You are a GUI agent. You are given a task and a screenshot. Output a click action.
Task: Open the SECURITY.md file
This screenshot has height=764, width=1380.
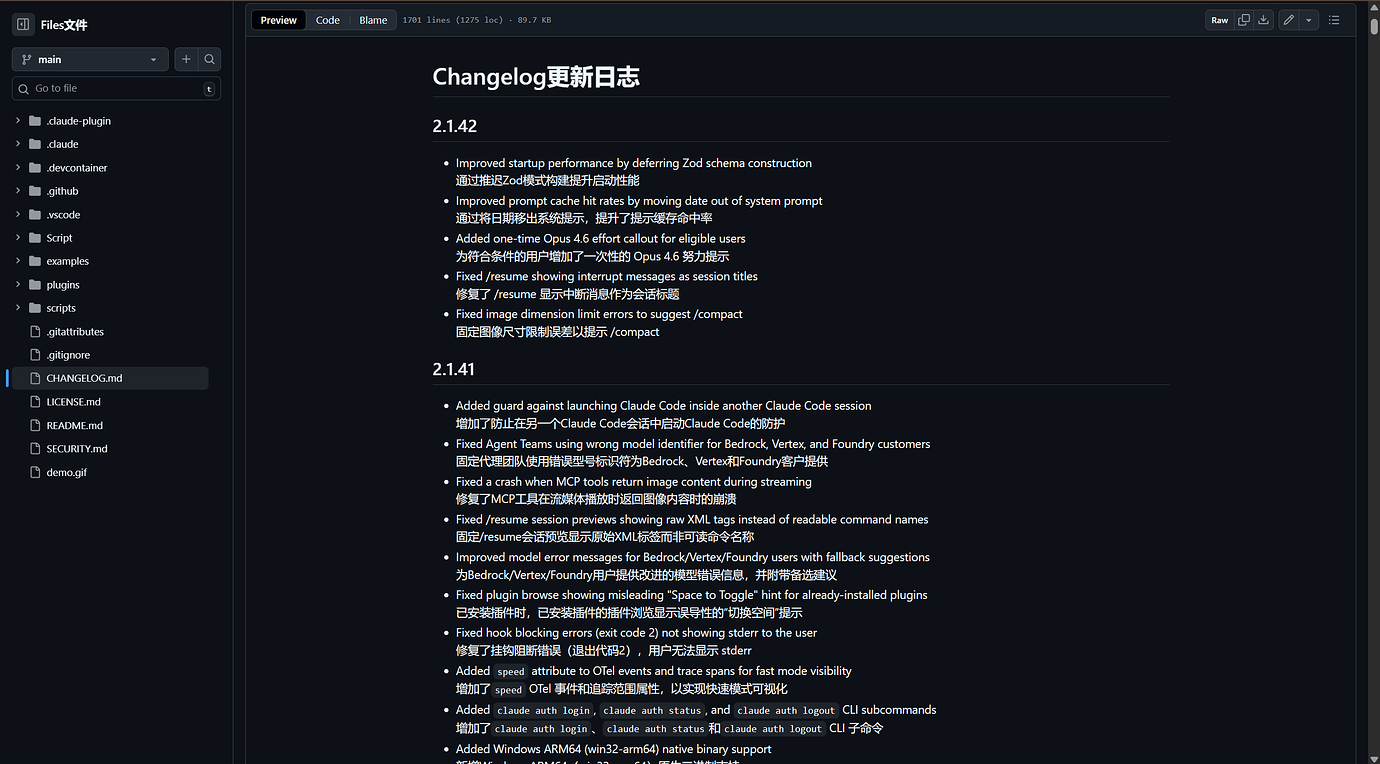(108, 449)
